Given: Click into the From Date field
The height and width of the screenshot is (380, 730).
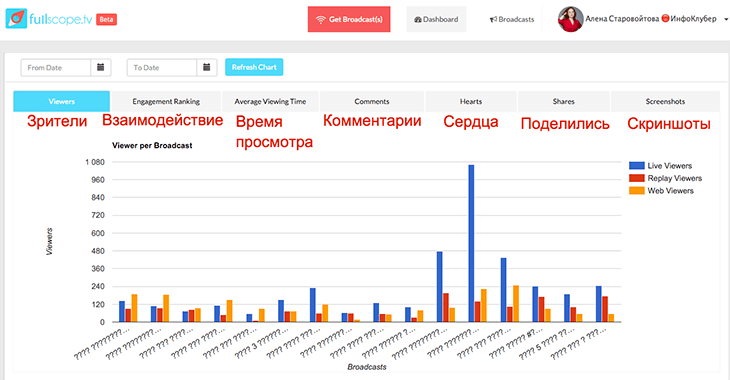Looking at the screenshot, I should point(56,68).
